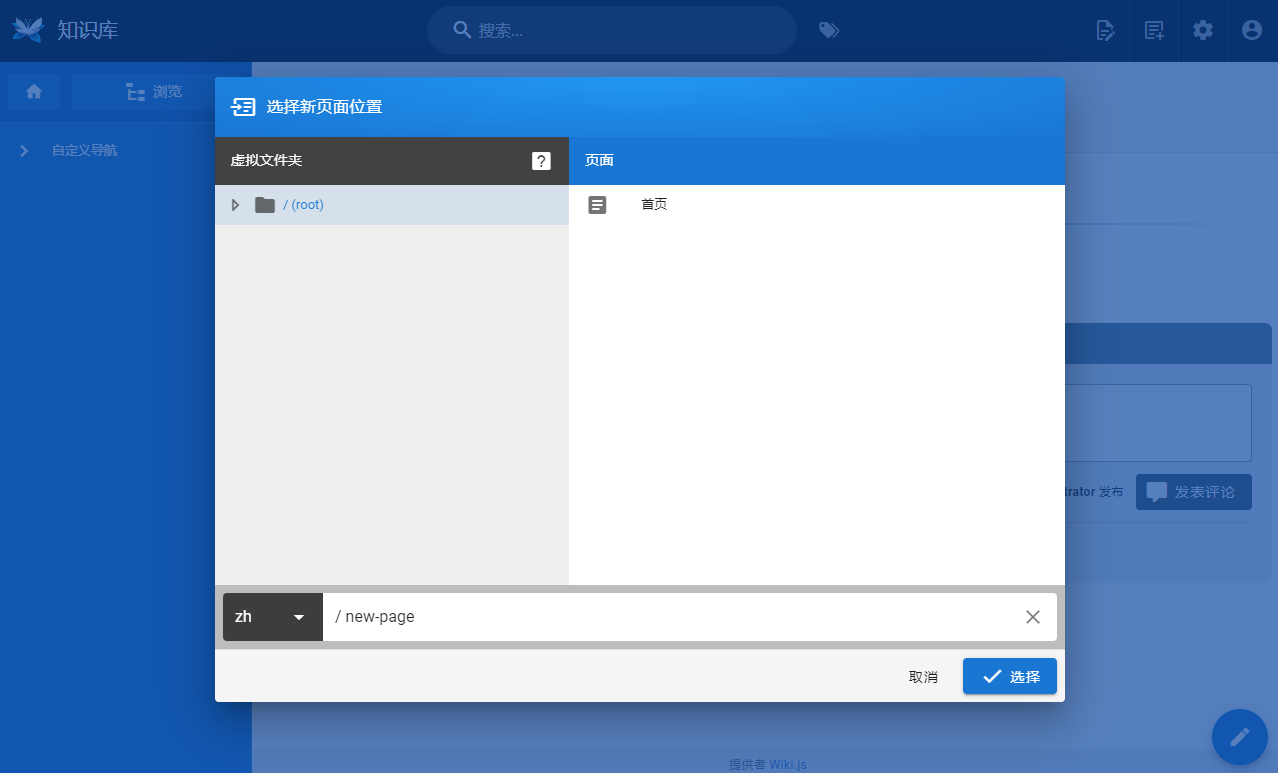Click the 取消 cancel button
Viewport: 1278px width, 773px height.
(923, 677)
